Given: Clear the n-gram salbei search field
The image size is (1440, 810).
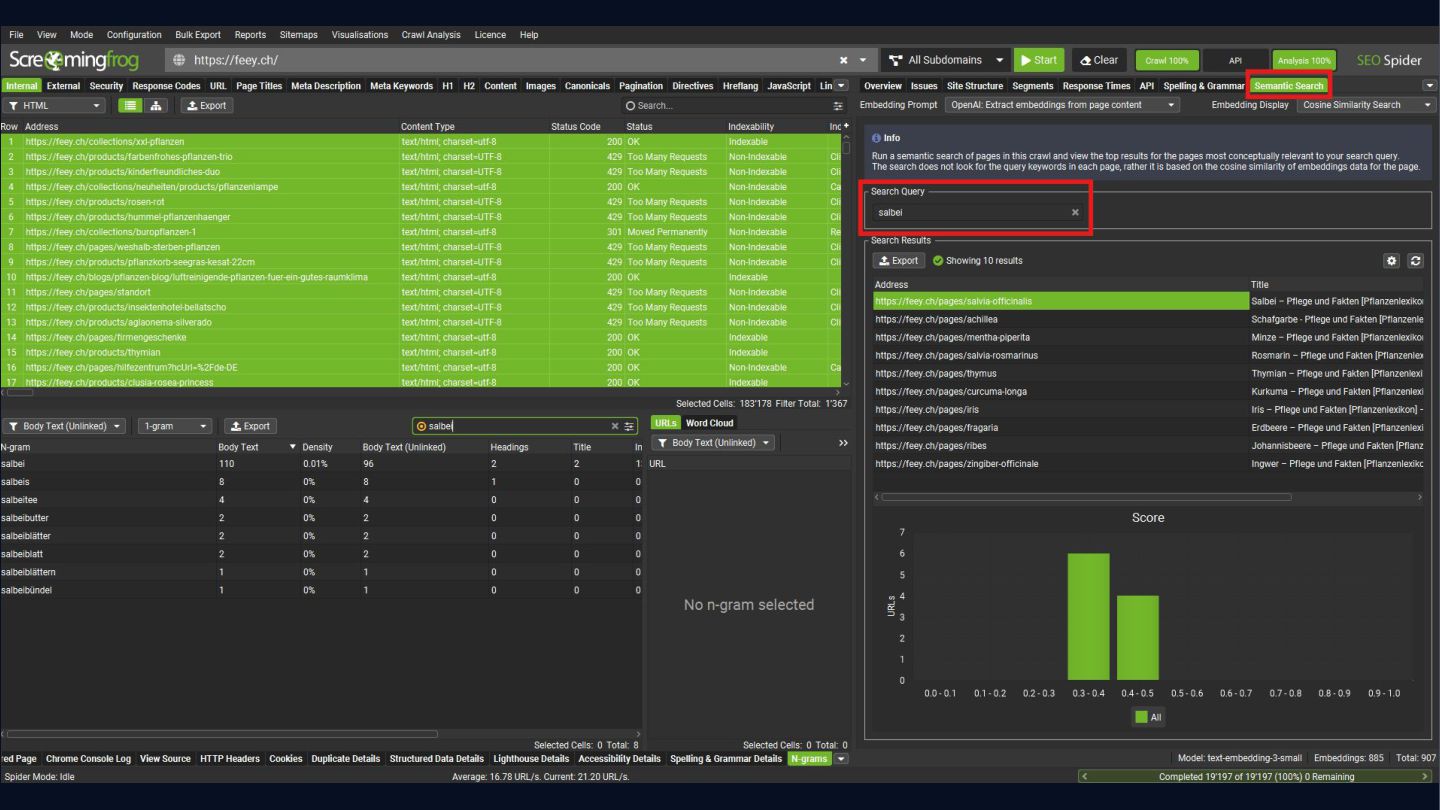Looking at the screenshot, I should point(615,426).
